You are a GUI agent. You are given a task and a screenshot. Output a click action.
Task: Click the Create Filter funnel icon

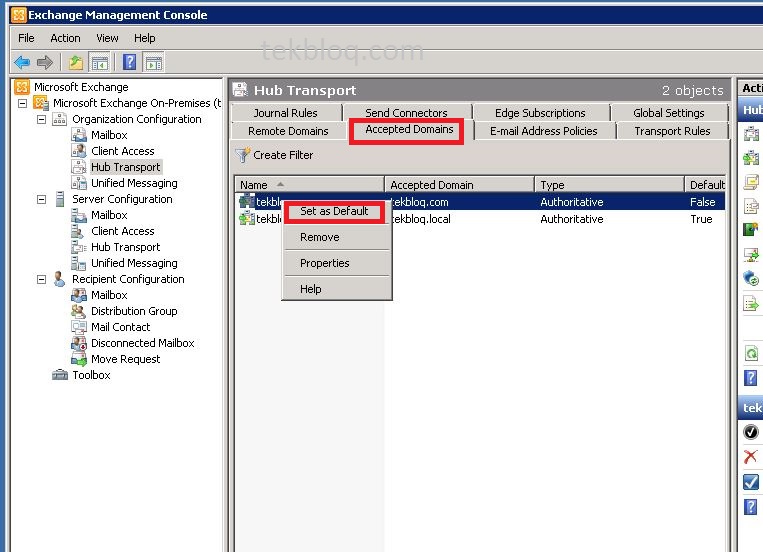(x=242, y=155)
